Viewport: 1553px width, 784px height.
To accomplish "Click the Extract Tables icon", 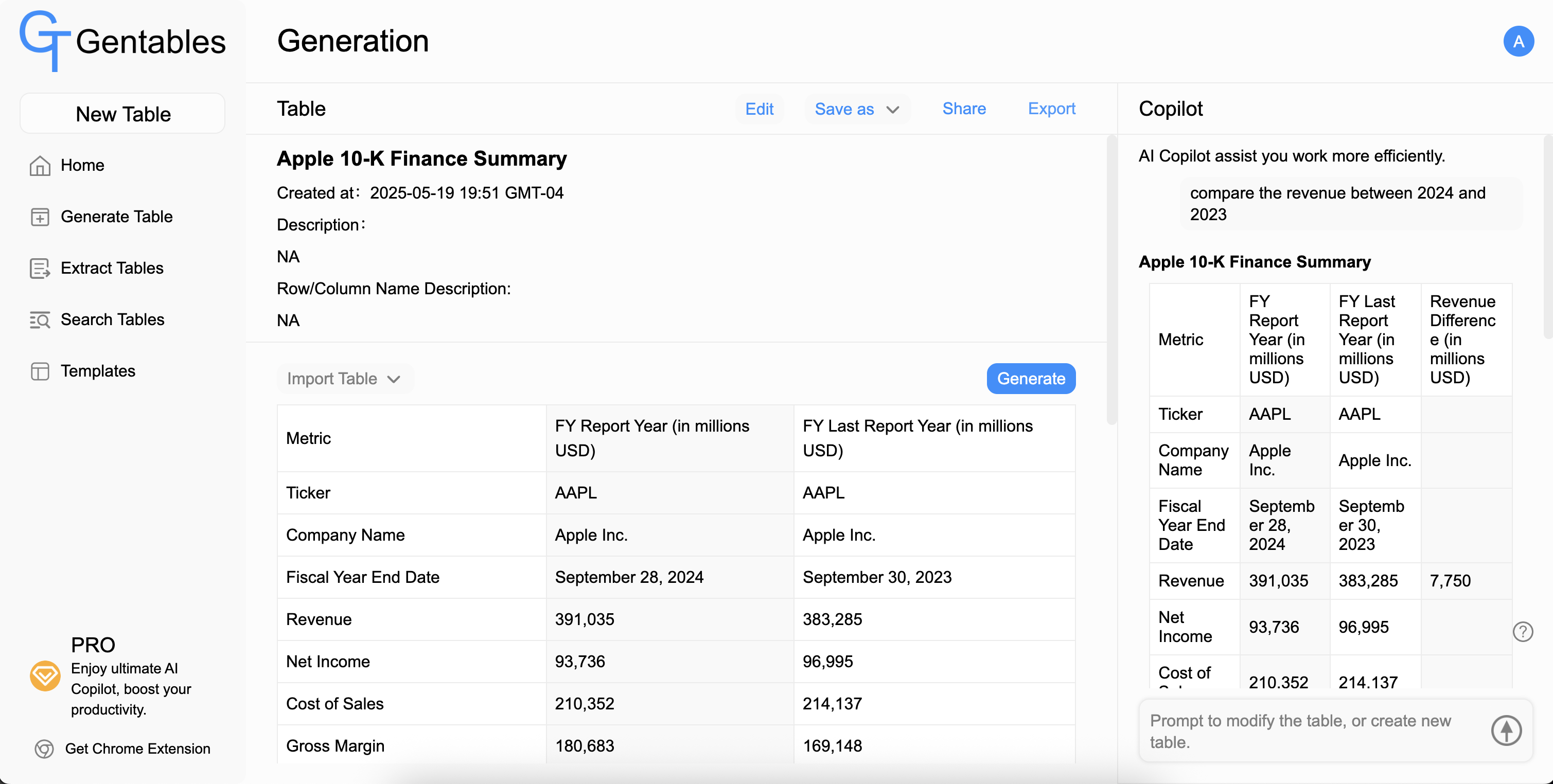I will tap(40, 268).
